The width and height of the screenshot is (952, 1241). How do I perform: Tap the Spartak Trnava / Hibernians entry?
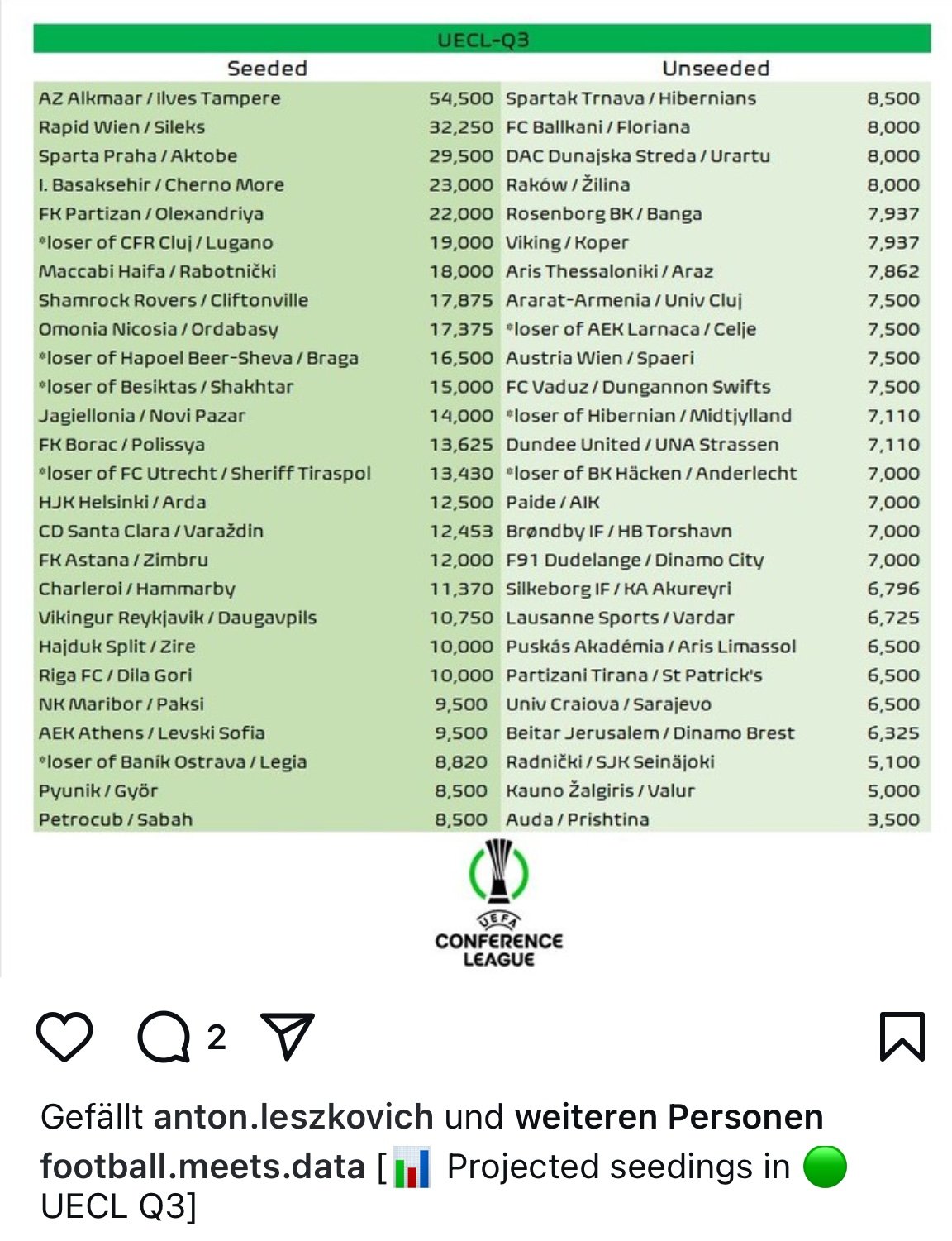(x=631, y=98)
